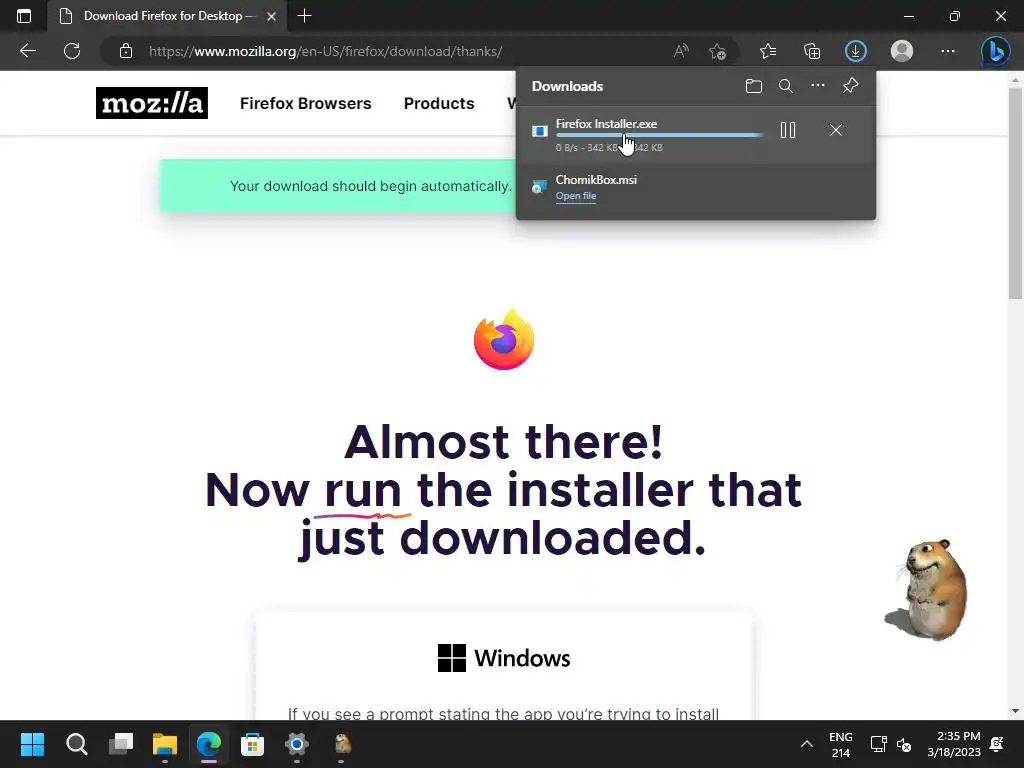Select the Firefox Installer.exe file name

606,123
